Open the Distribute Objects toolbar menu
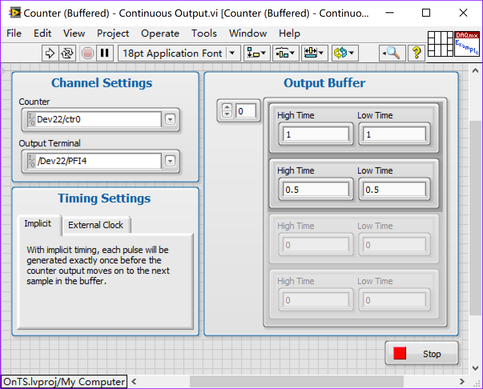The image size is (483, 389). click(285, 53)
